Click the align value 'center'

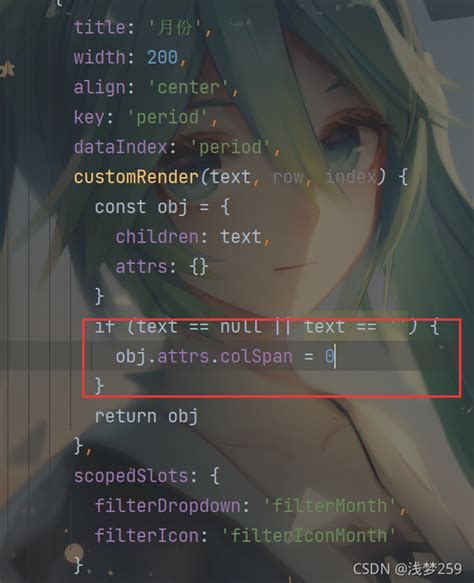(189, 88)
